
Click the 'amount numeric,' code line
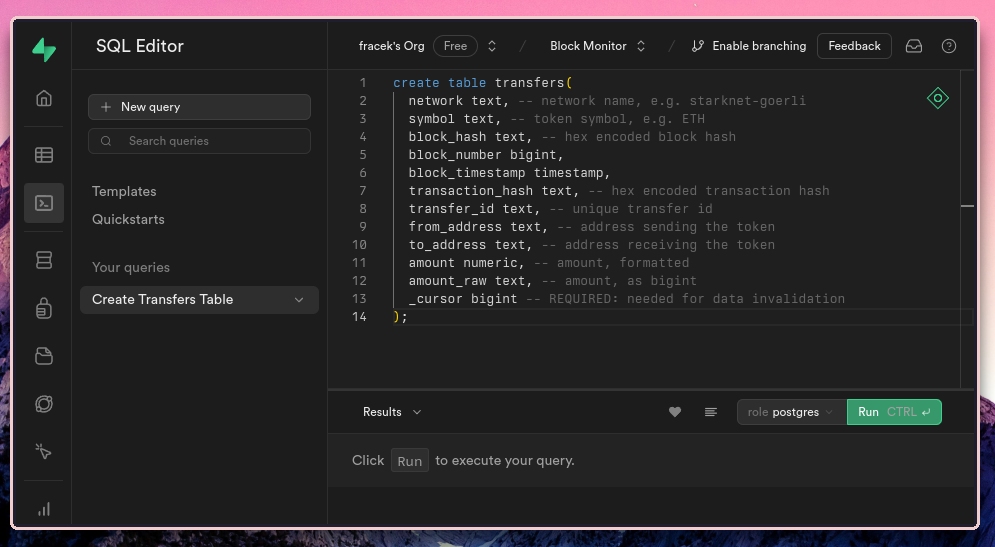coord(466,263)
